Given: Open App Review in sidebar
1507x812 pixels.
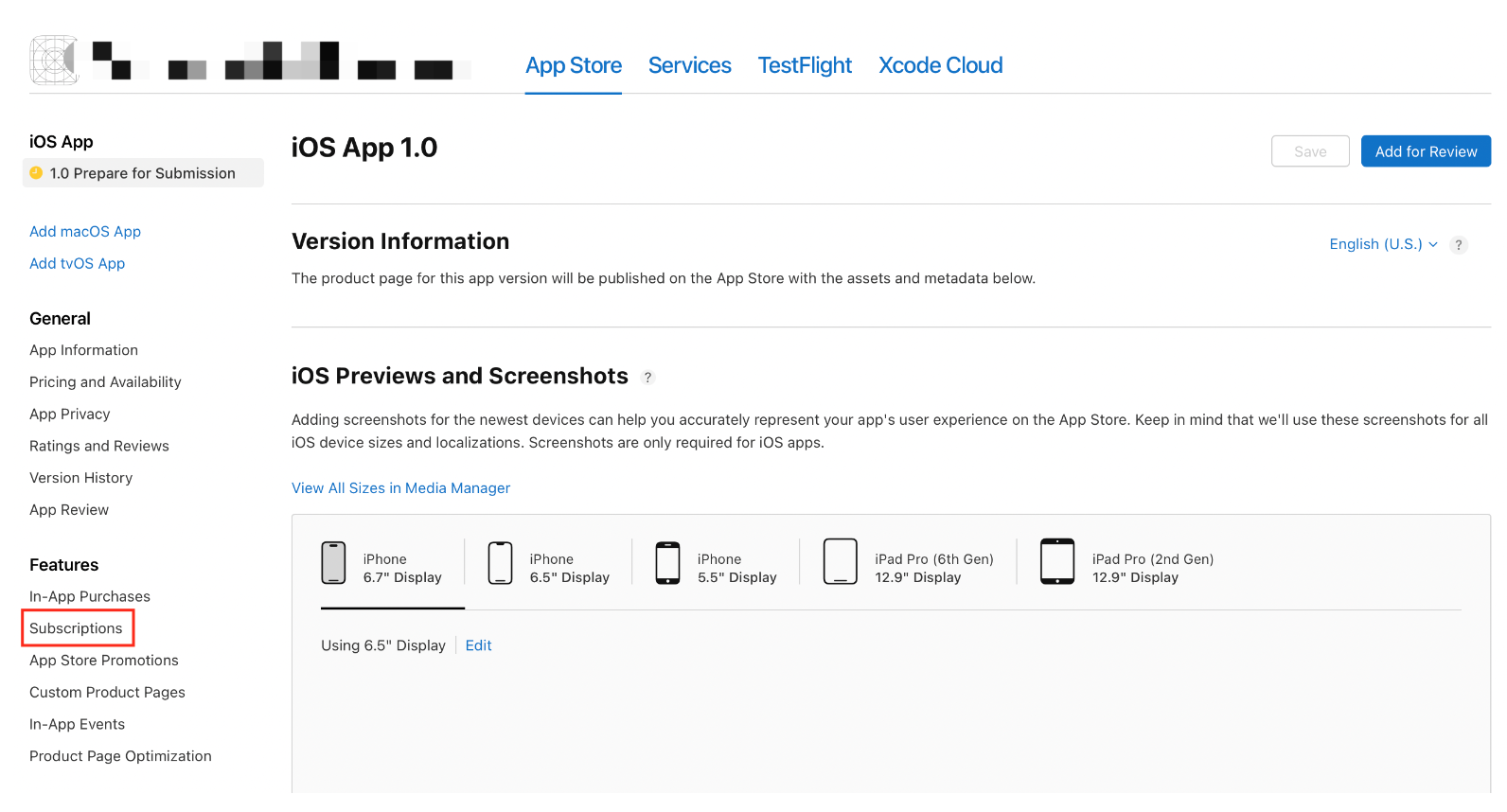Looking at the screenshot, I should point(69,510).
